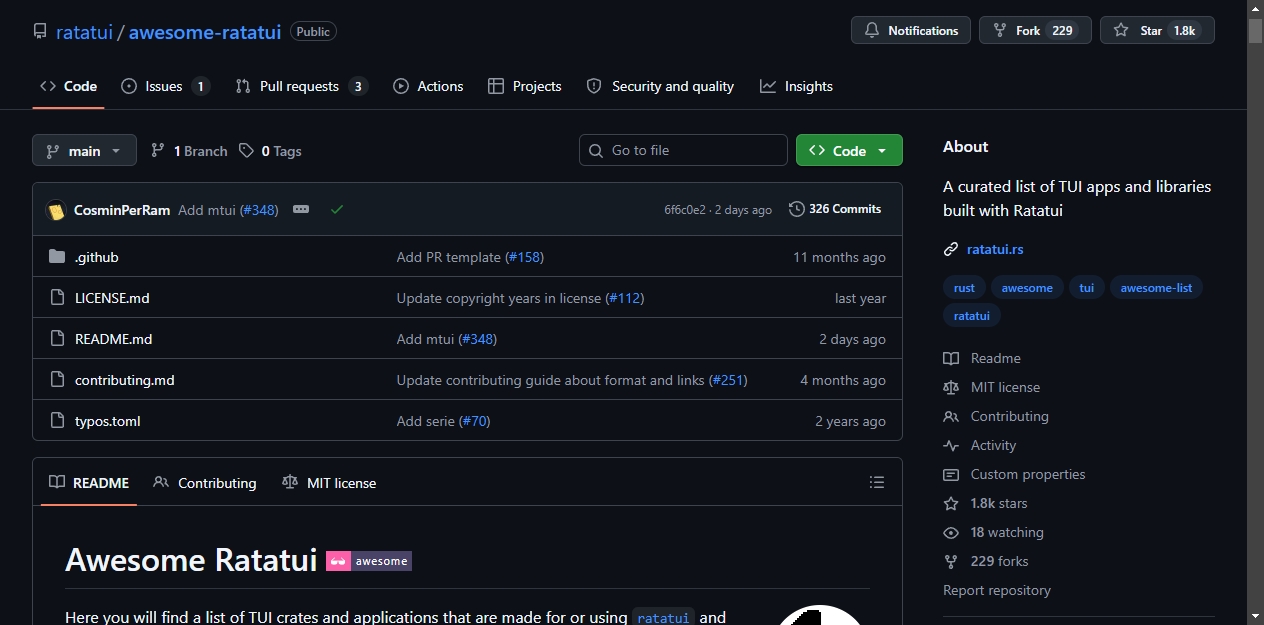Fork the repository
This screenshot has height=625, width=1264.
(x=1034, y=30)
